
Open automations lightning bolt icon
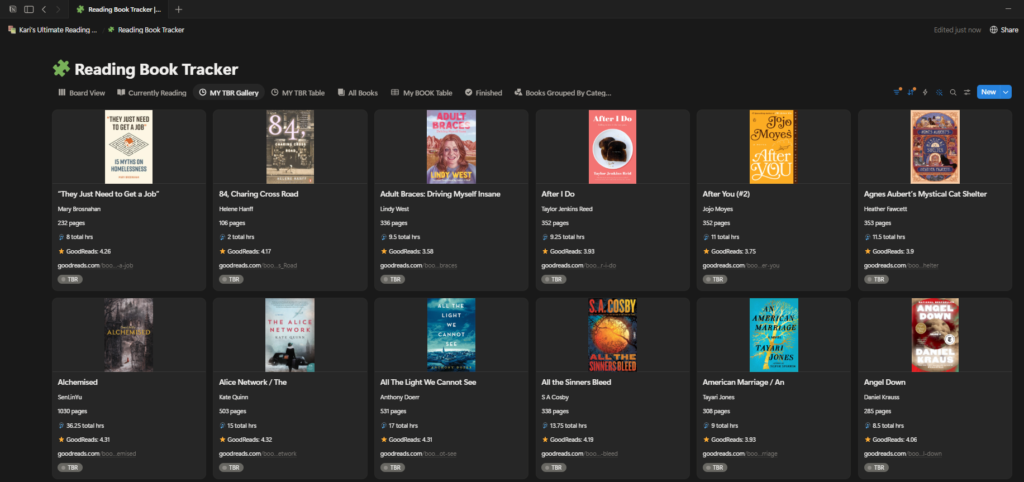click(x=925, y=92)
